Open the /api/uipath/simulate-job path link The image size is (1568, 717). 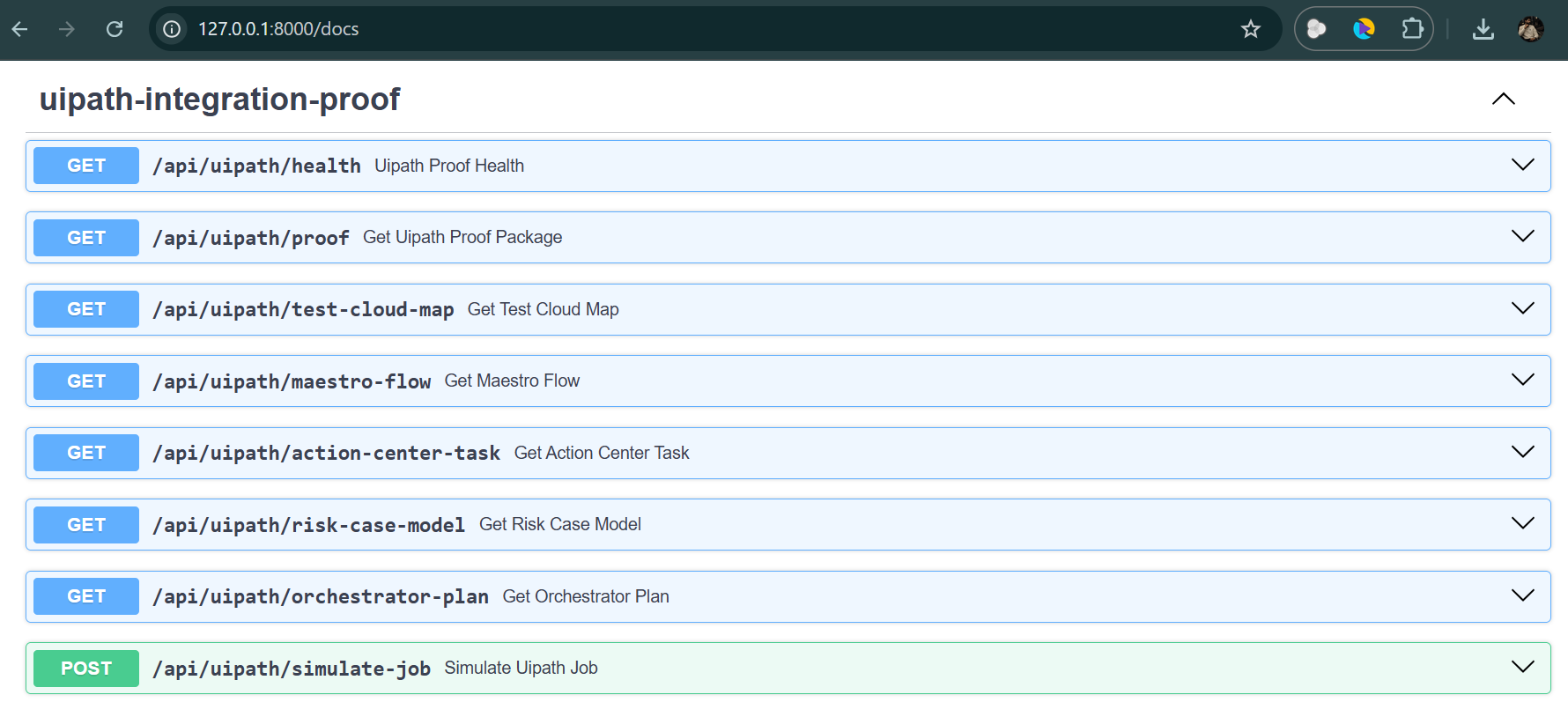click(x=292, y=669)
